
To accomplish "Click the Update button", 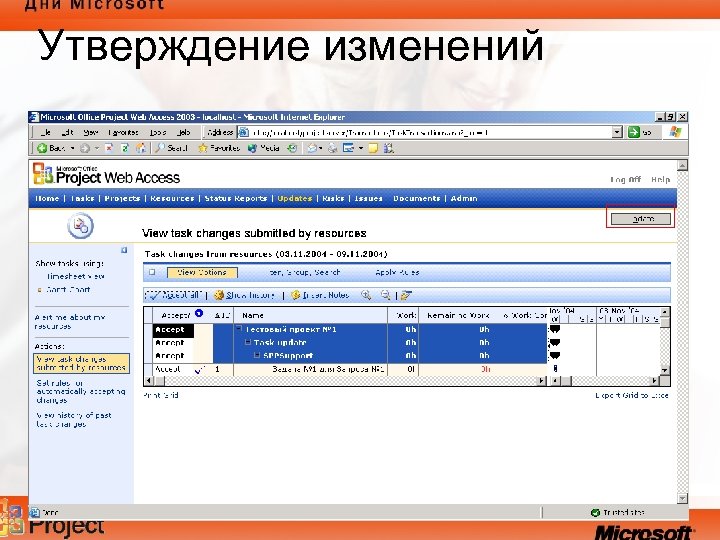I will pos(641,219).
